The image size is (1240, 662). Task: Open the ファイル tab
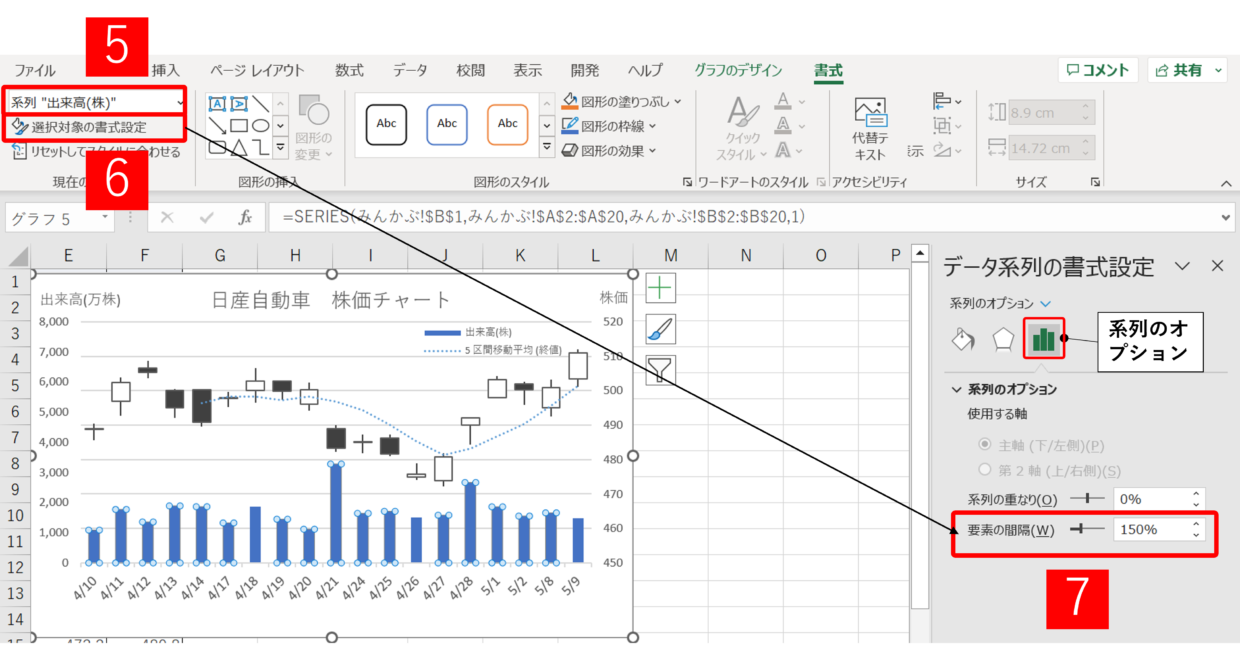tap(35, 70)
